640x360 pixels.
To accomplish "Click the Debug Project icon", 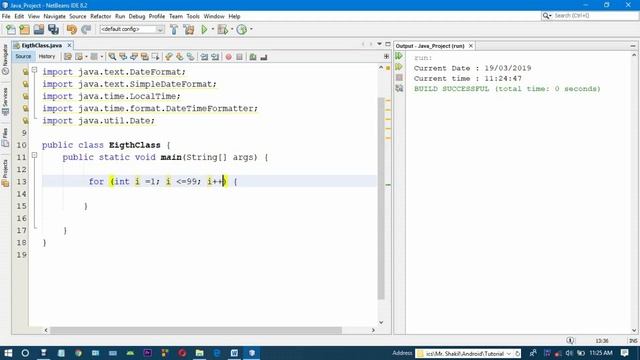I will coord(223,29).
